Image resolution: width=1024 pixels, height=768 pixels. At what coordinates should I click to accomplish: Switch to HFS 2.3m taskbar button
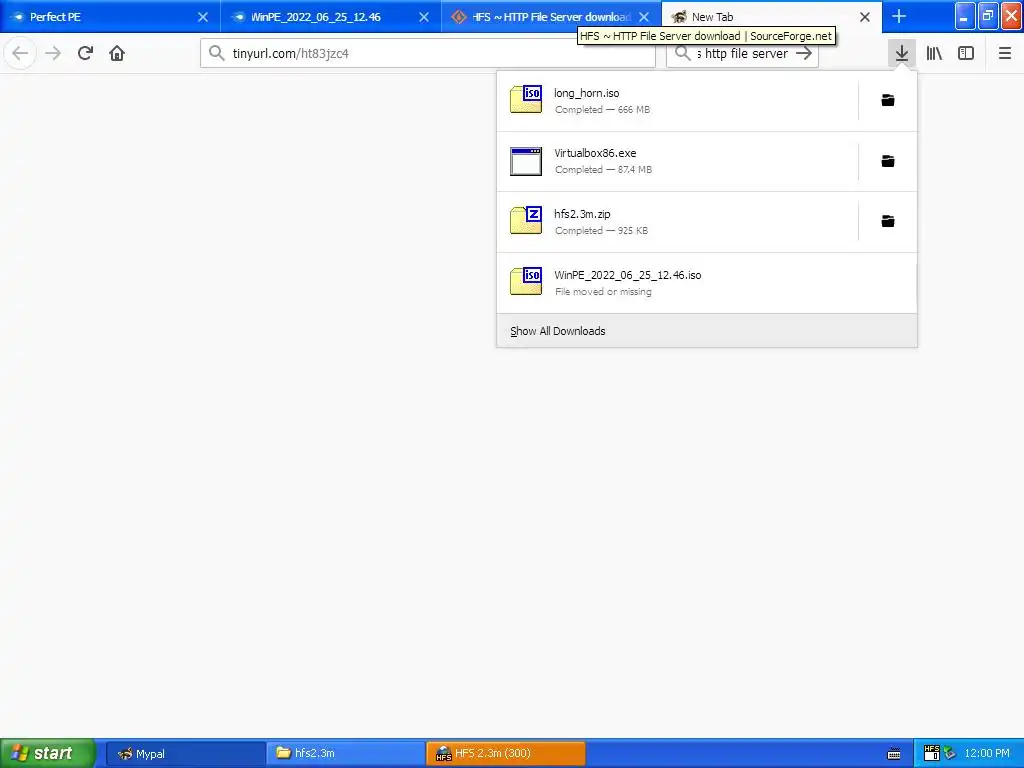tap(505, 754)
